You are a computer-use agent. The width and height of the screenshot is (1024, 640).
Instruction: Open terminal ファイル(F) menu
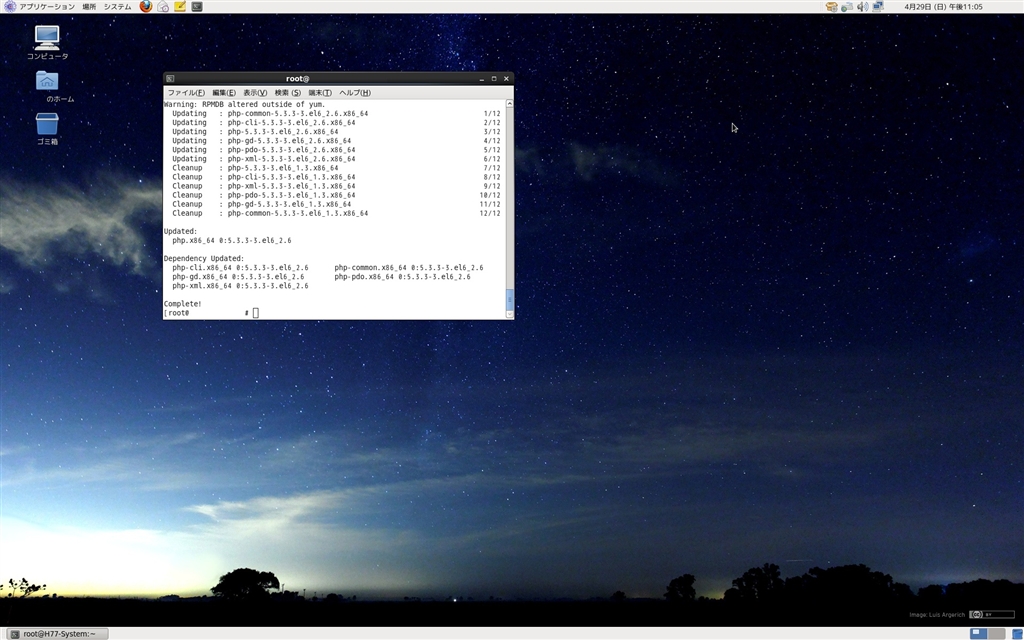(x=185, y=93)
